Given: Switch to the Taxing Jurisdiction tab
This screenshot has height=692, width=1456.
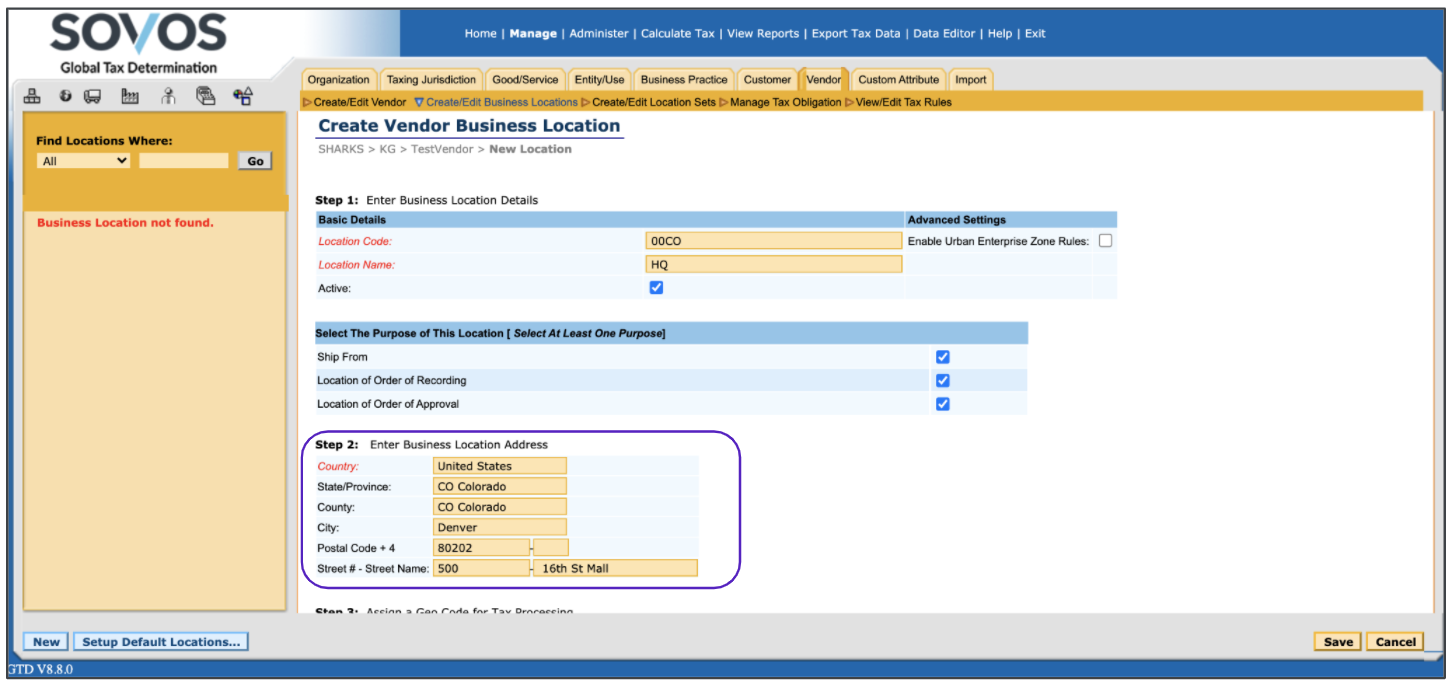Looking at the screenshot, I should point(431,80).
